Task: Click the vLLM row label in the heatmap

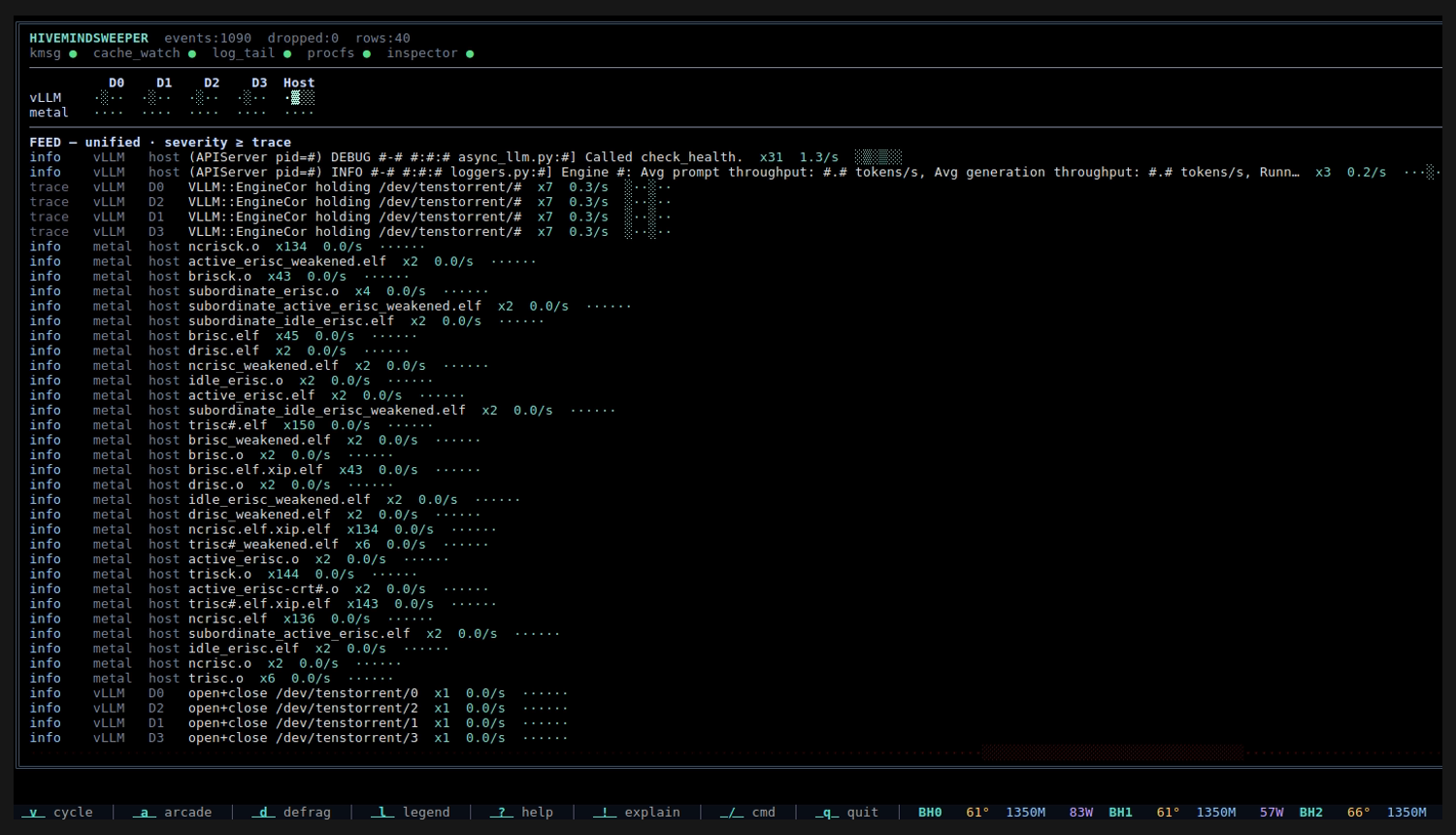Action: 46,98
